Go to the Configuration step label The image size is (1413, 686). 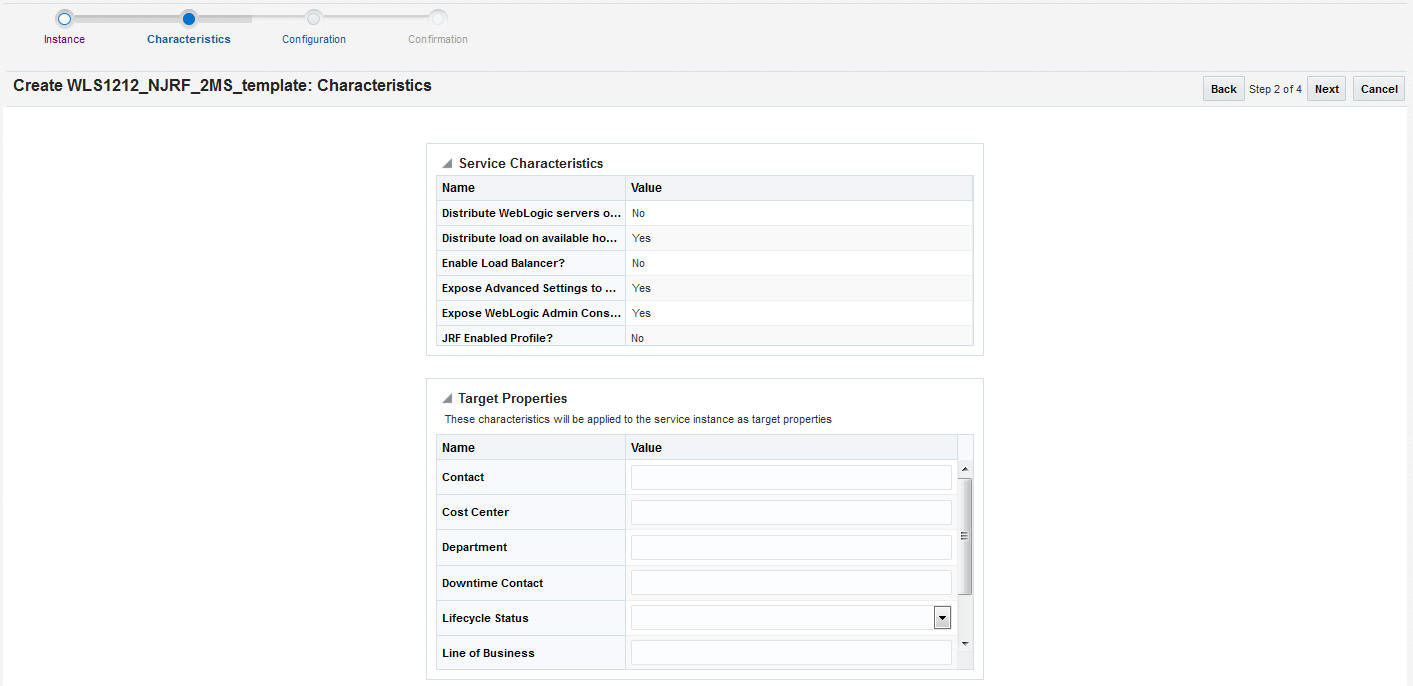click(x=314, y=39)
